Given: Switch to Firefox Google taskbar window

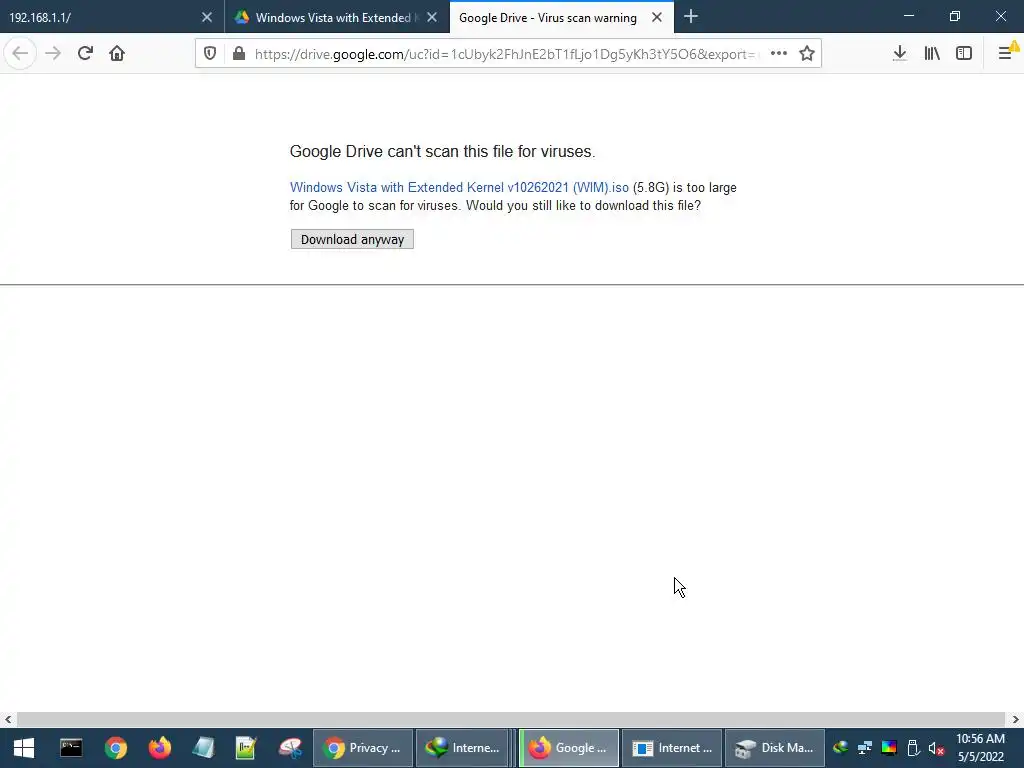Looking at the screenshot, I should pos(569,748).
